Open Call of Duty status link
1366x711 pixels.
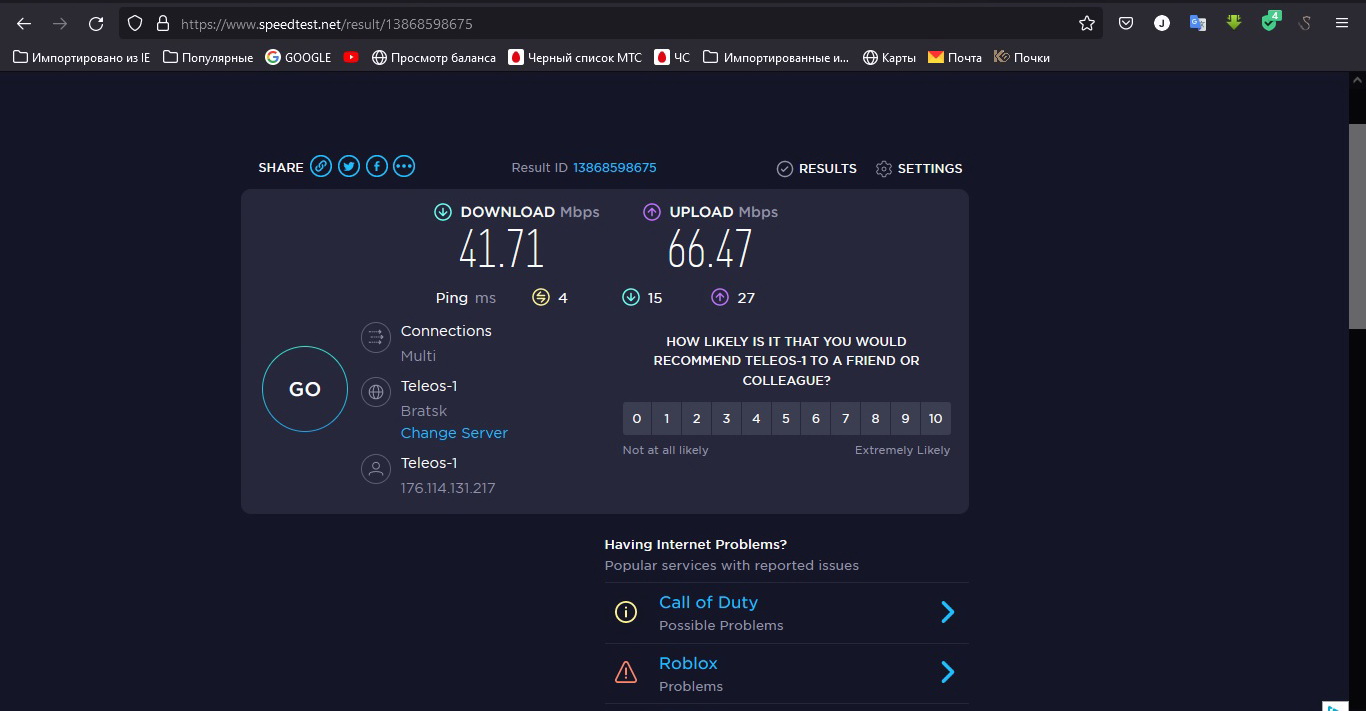click(x=708, y=602)
